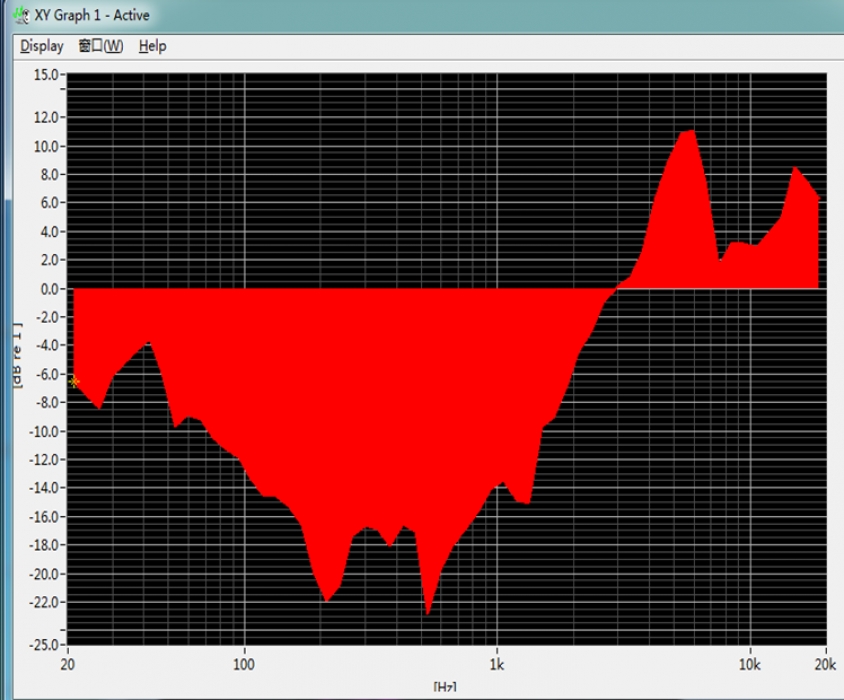Image resolution: width=844 pixels, height=700 pixels.
Task: Open the Help menu
Action: (152, 46)
